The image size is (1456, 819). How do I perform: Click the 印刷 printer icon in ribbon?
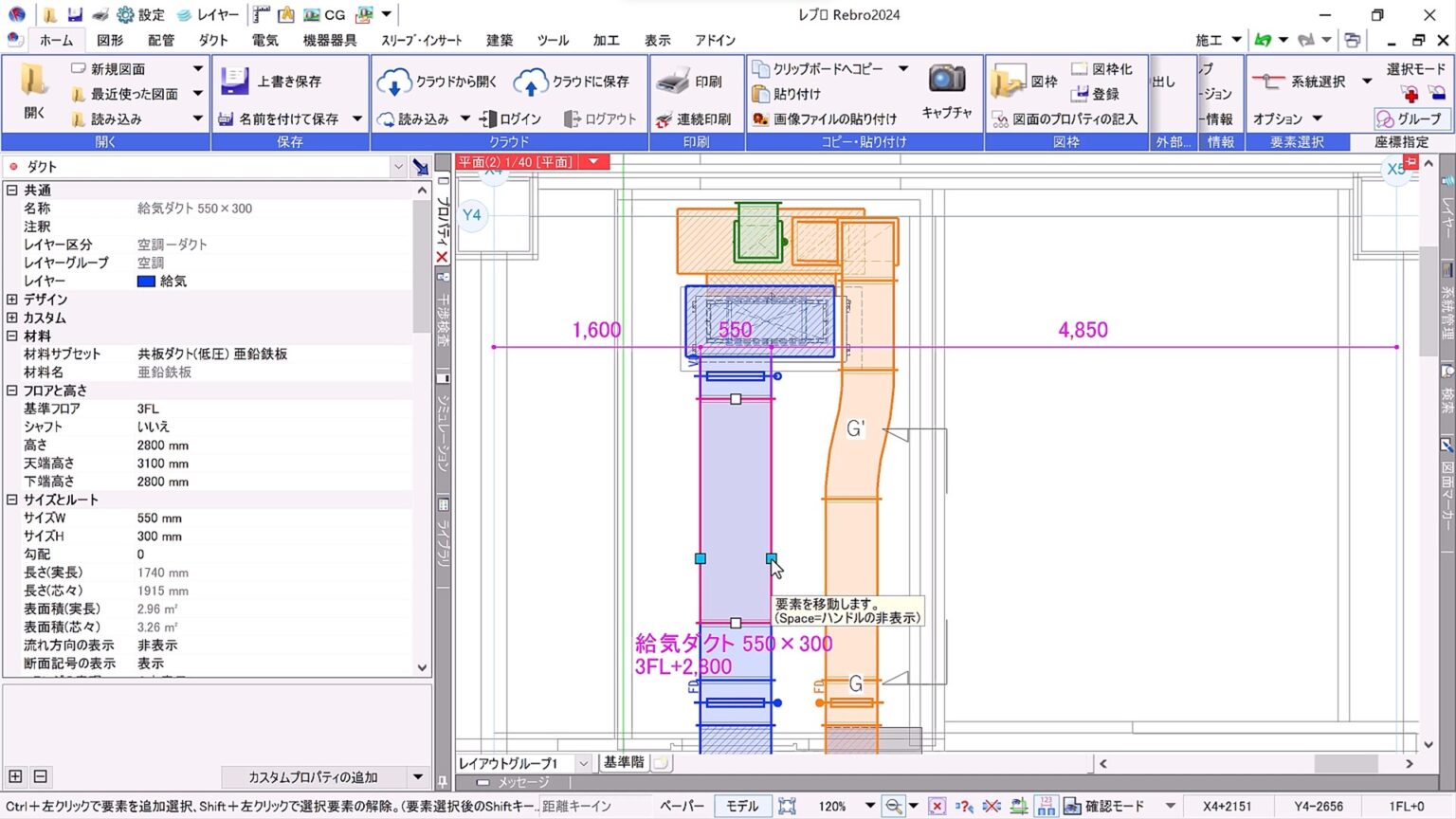click(673, 82)
